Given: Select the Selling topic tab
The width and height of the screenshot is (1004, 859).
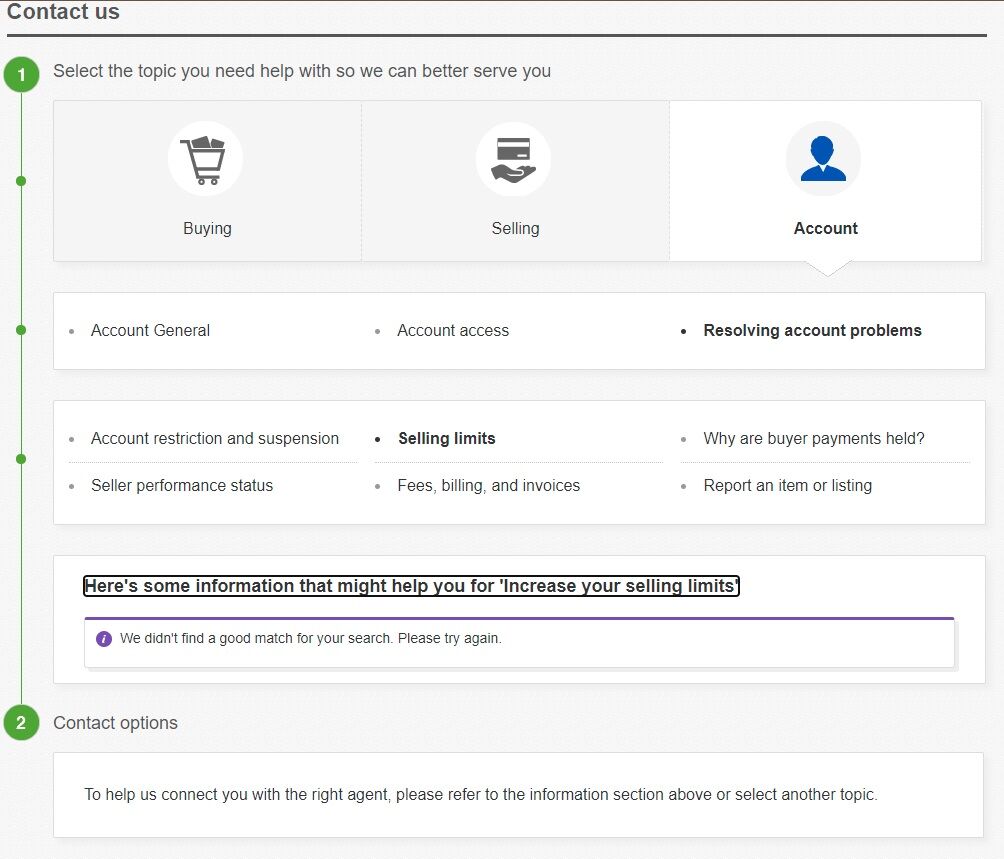Looking at the screenshot, I should 515,228.
